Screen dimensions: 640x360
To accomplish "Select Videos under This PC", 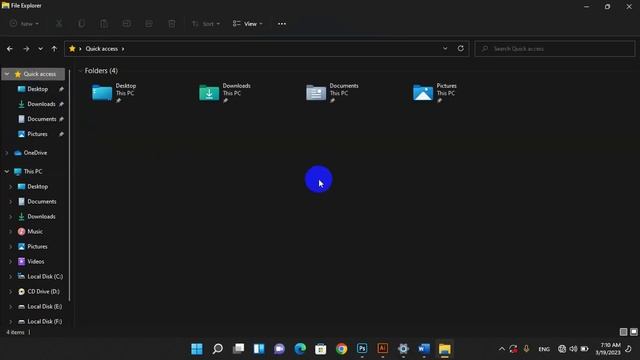I will pos(36,262).
